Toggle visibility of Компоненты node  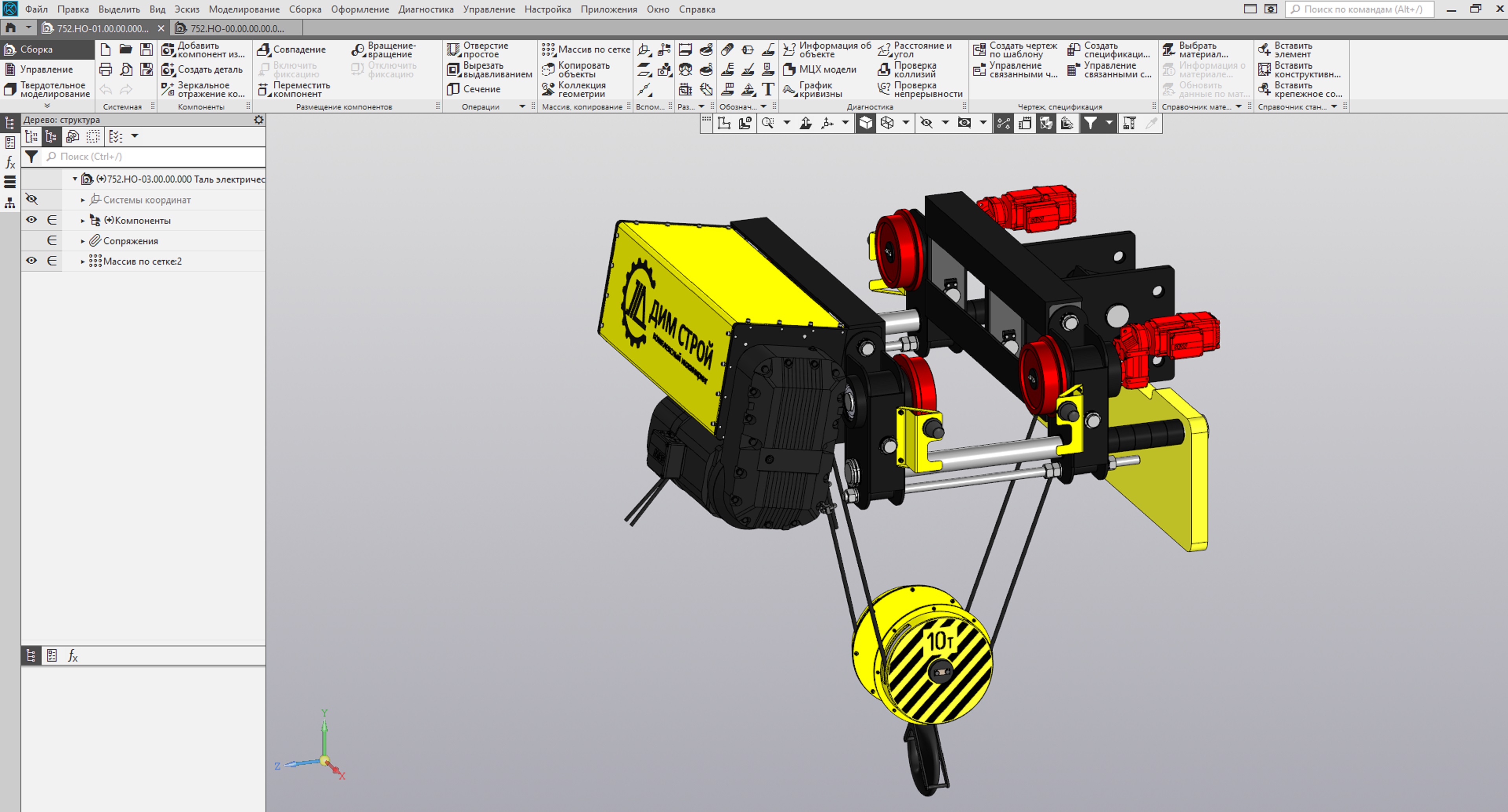[31, 220]
